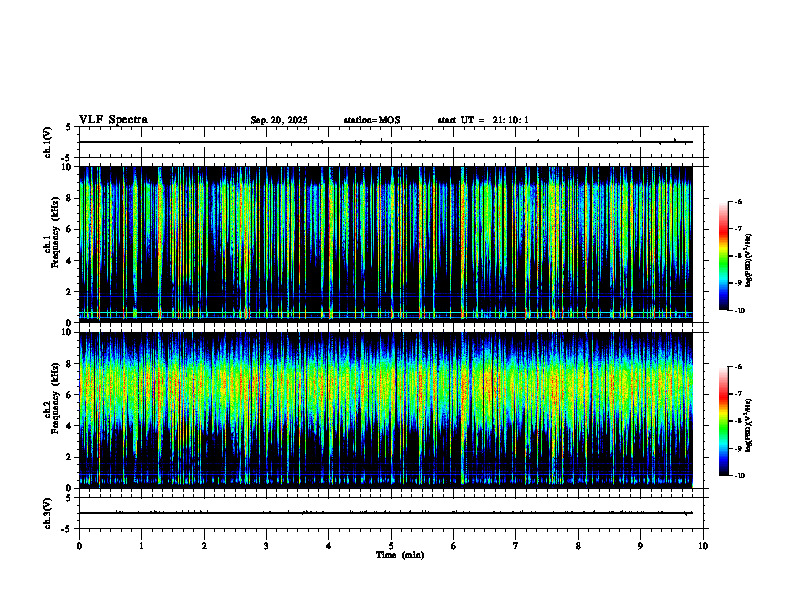The image size is (792, 612).
Task: Select the date text "Sep. 20, 2025"
Action: [279, 120]
